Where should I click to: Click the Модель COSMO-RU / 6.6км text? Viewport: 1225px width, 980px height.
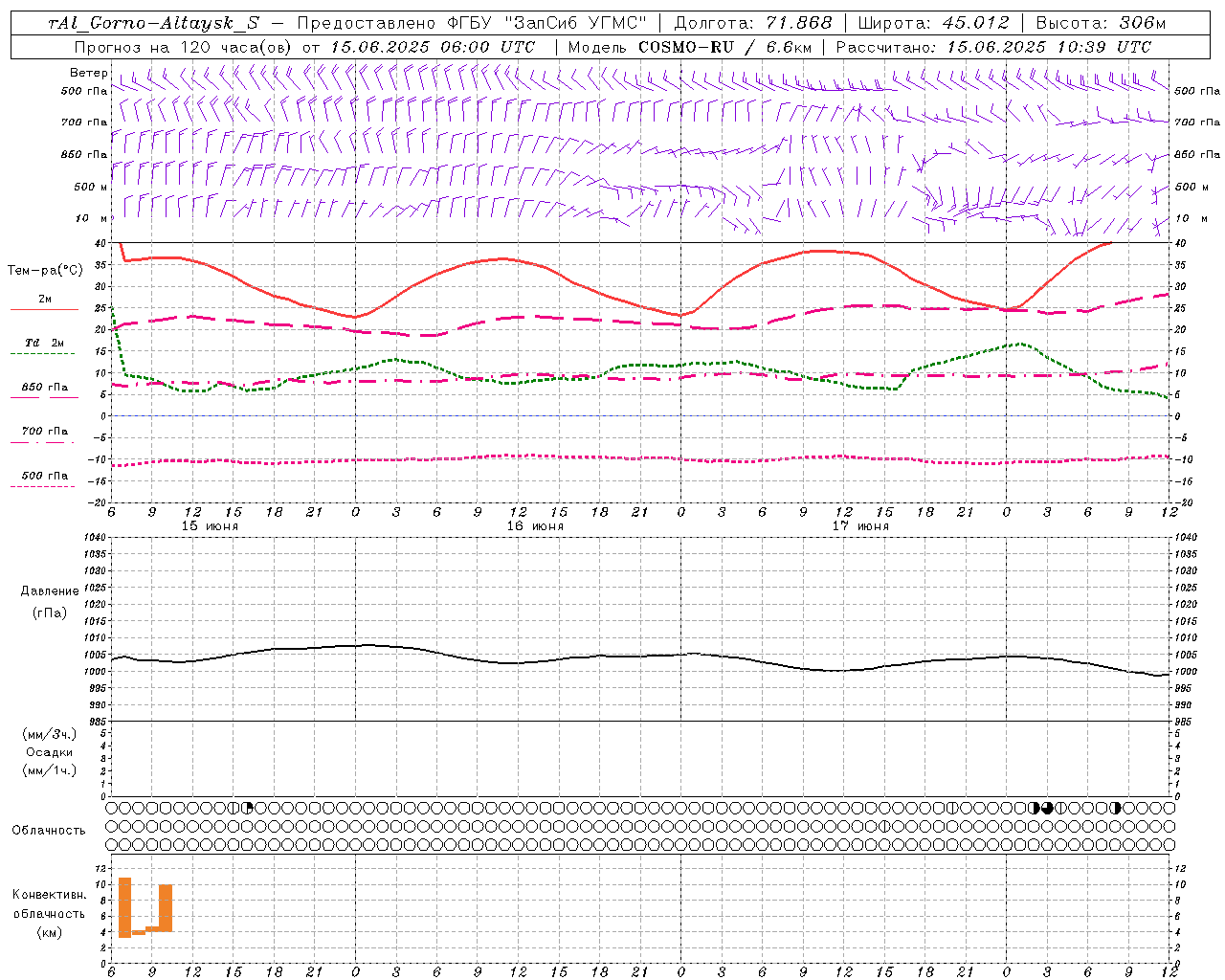point(689,47)
